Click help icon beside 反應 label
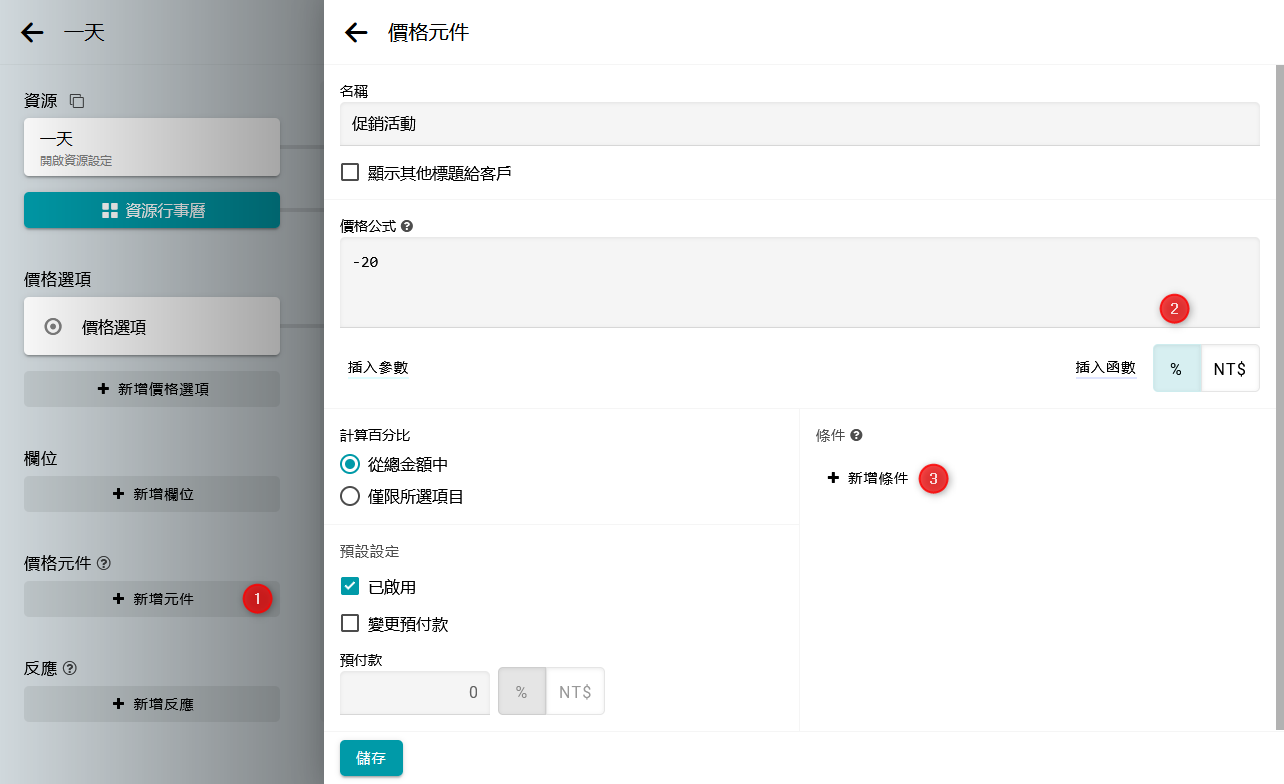This screenshot has width=1284, height=784. click(70, 669)
